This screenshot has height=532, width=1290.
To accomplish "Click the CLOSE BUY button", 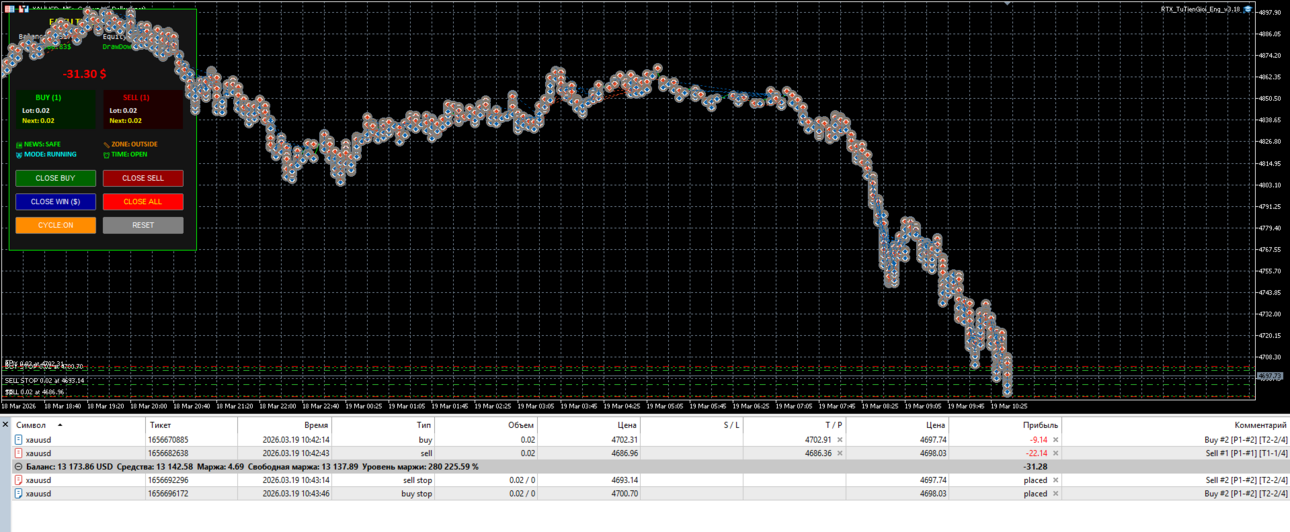I will coord(55,178).
